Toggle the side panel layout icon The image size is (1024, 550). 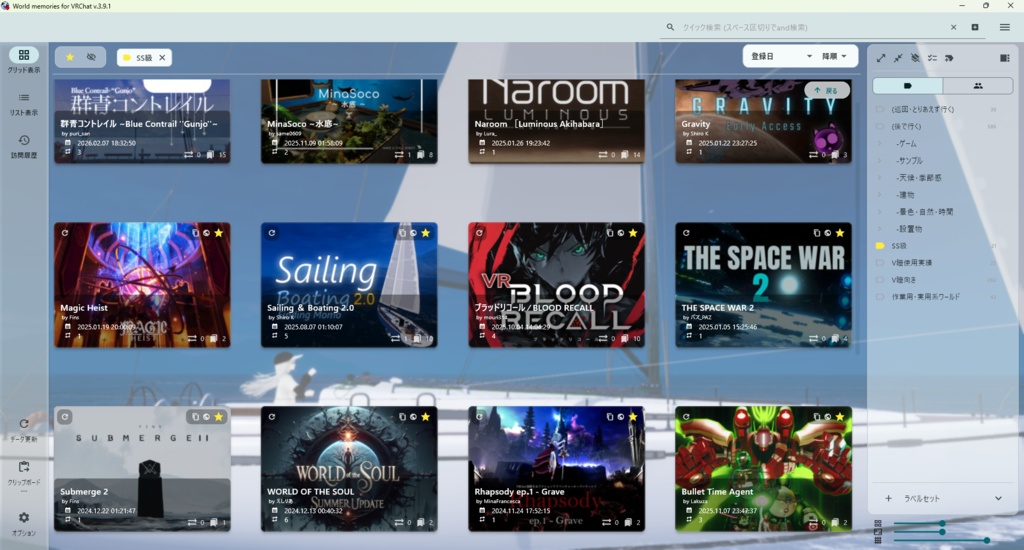(x=1004, y=58)
